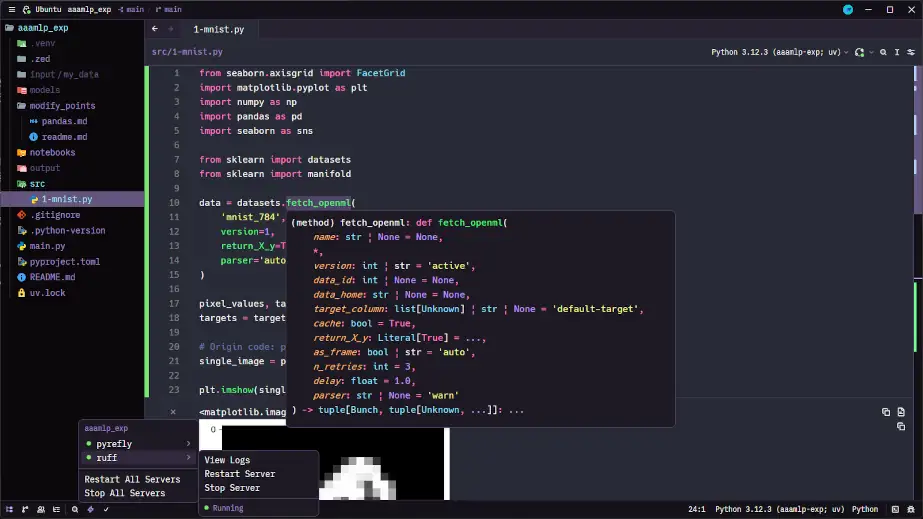923x519 pixels.
Task: Toggle the language servers bolt icon
Action: [x=91, y=510]
